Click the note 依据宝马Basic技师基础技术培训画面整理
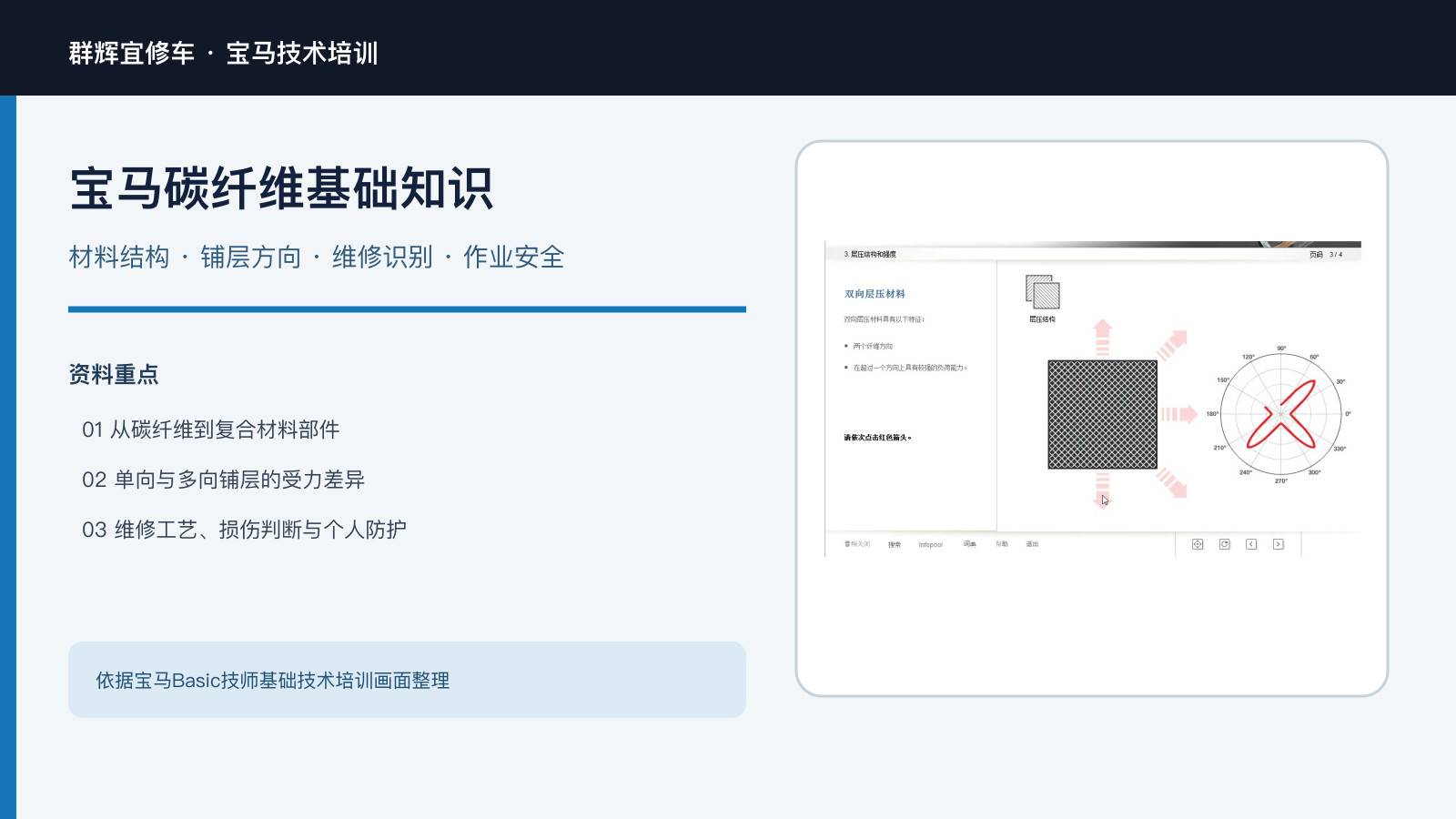Viewport: 1456px width, 819px height. [x=273, y=681]
